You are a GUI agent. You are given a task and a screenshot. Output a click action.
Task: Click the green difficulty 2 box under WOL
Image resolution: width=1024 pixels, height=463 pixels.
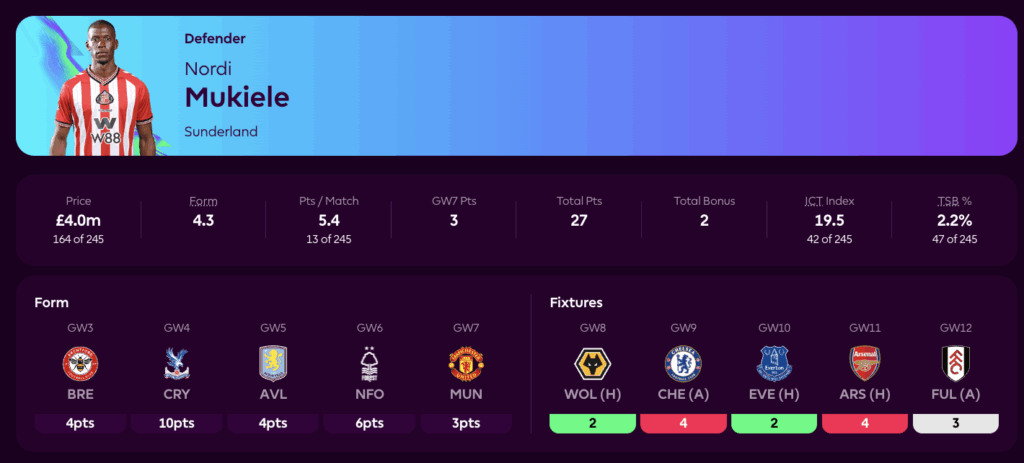593,423
